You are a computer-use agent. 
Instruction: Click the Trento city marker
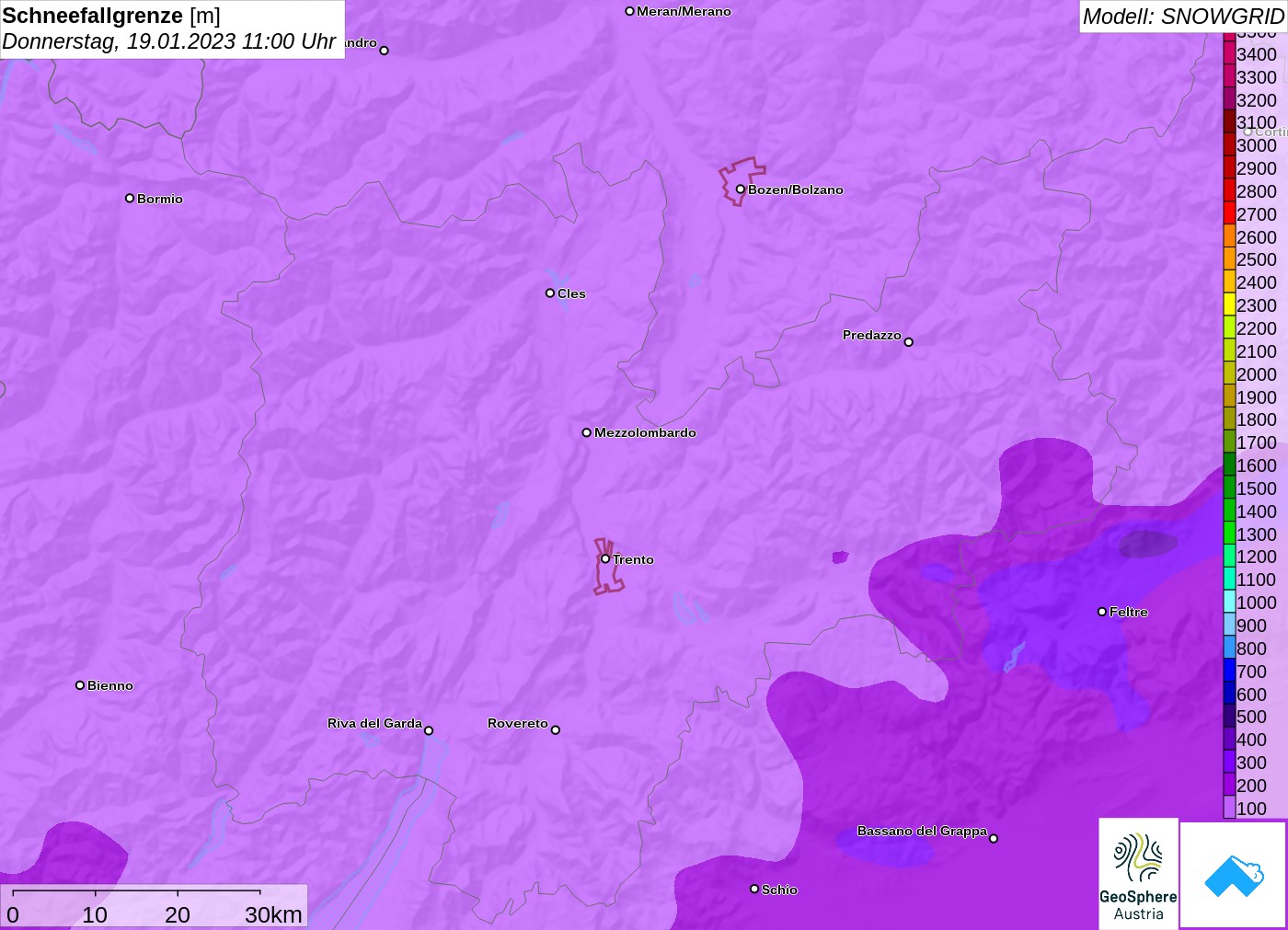click(605, 558)
